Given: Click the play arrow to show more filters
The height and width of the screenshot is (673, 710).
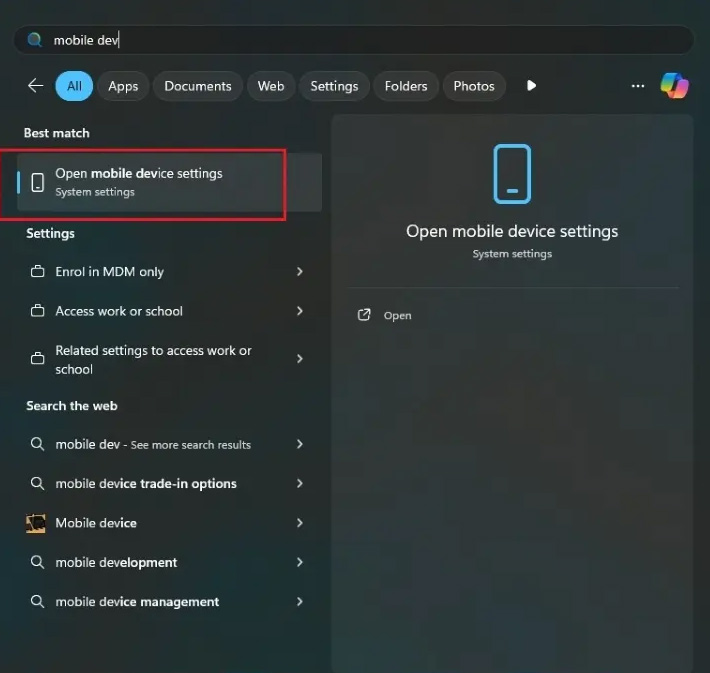Looking at the screenshot, I should click(531, 86).
